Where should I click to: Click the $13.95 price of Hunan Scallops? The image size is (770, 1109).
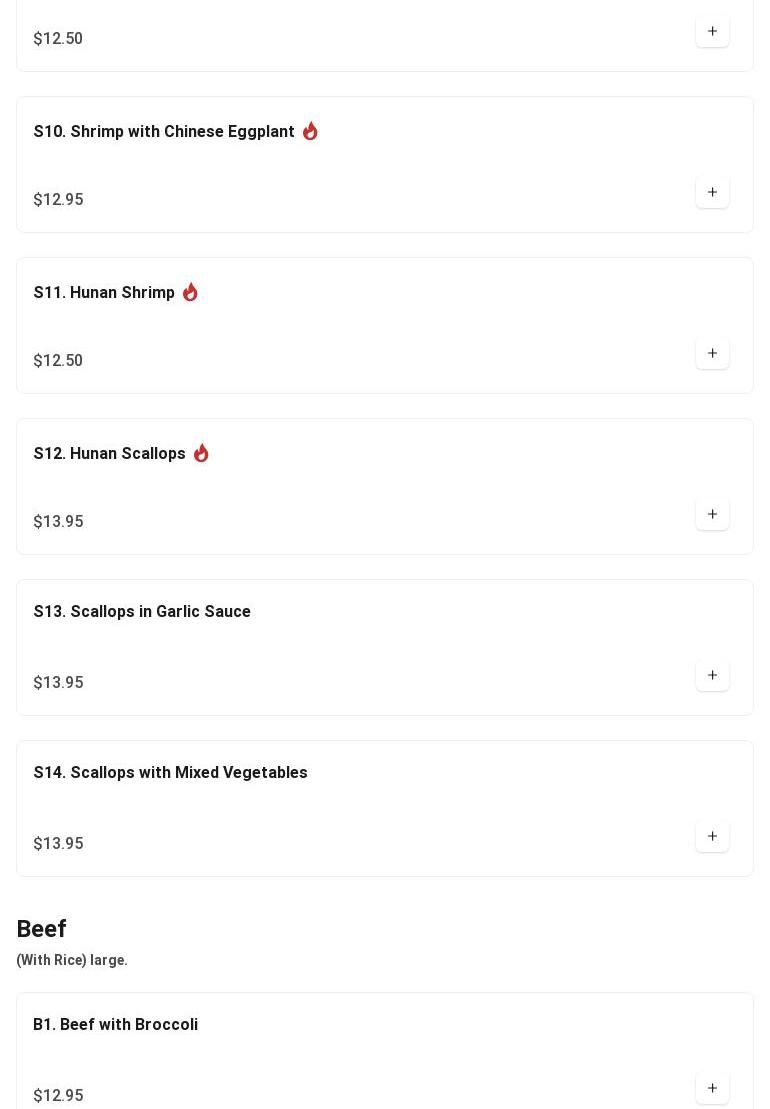[x=58, y=522]
